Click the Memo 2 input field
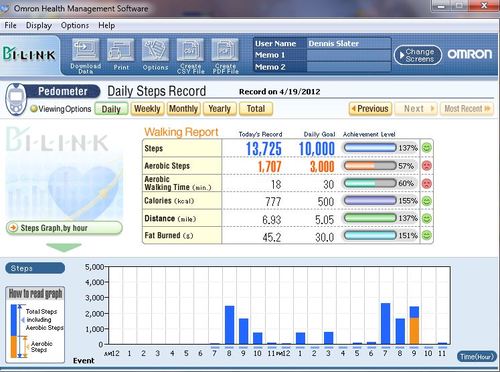 coord(348,67)
